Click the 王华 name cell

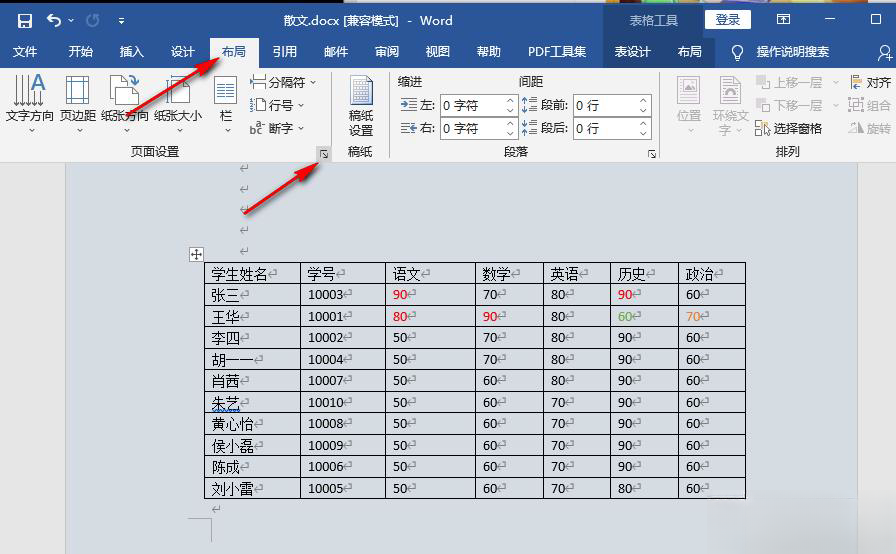pyautogui.click(x=252, y=316)
